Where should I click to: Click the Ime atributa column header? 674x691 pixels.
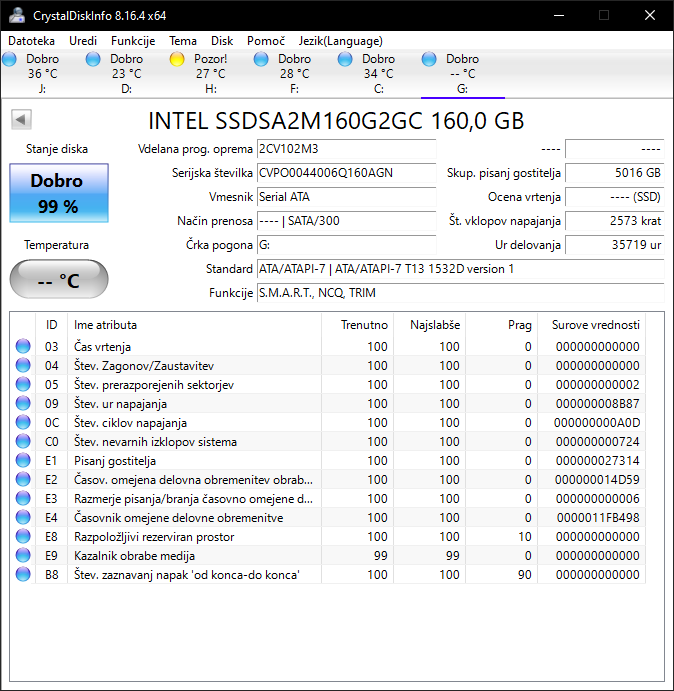(194, 325)
